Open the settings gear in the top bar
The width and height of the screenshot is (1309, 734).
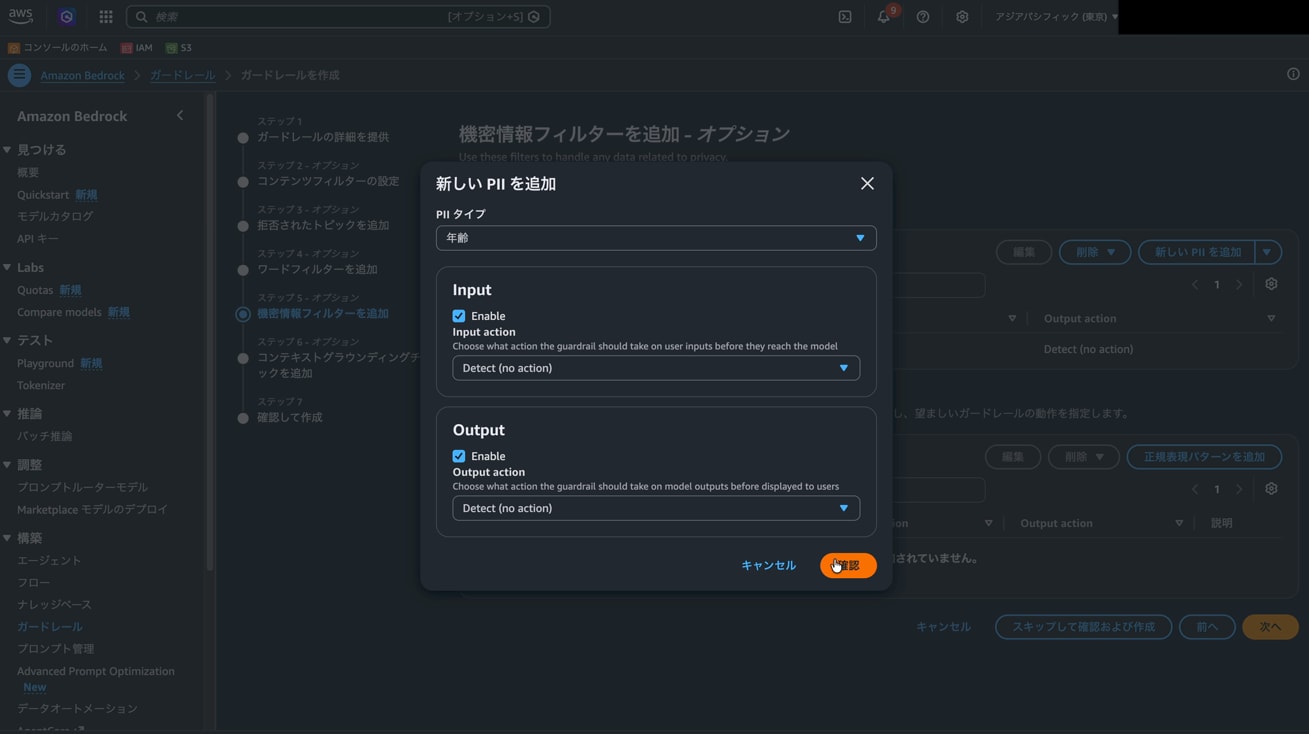pos(962,17)
